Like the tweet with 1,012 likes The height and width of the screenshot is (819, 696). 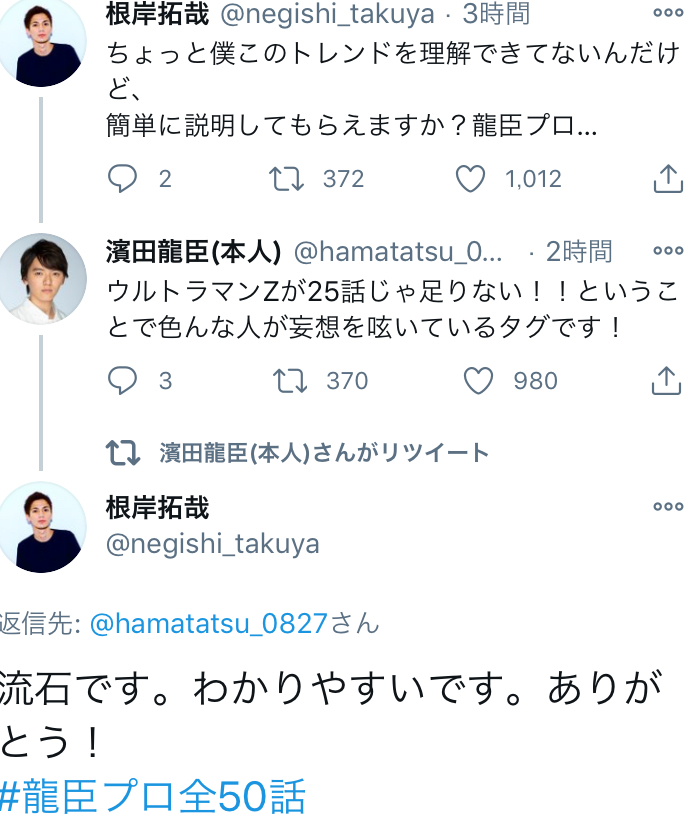click(x=470, y=179)
